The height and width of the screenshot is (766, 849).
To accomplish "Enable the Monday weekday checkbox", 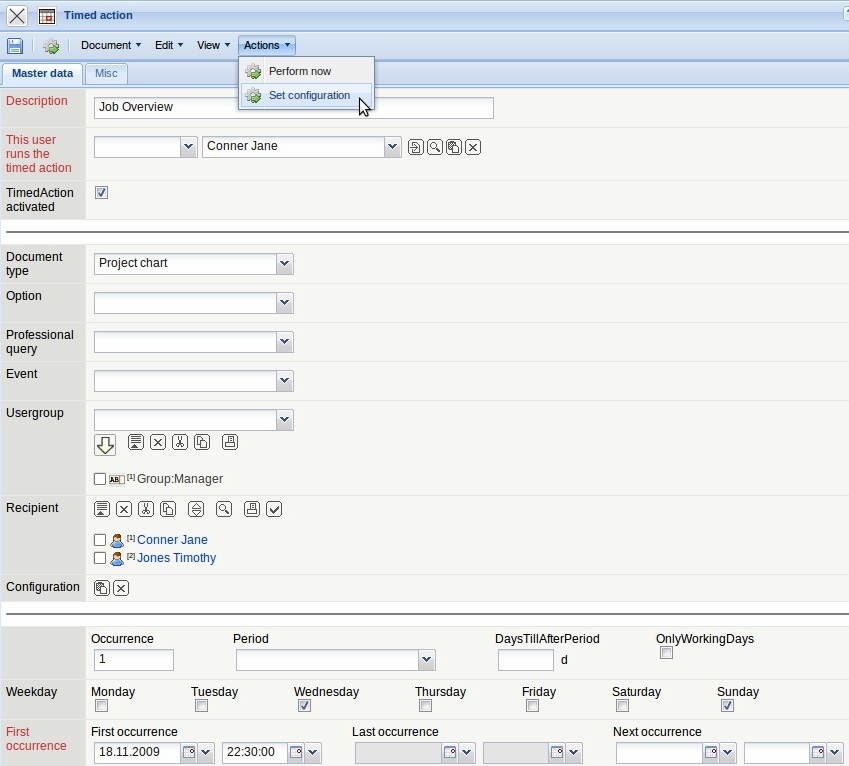I will coord(101,706).
